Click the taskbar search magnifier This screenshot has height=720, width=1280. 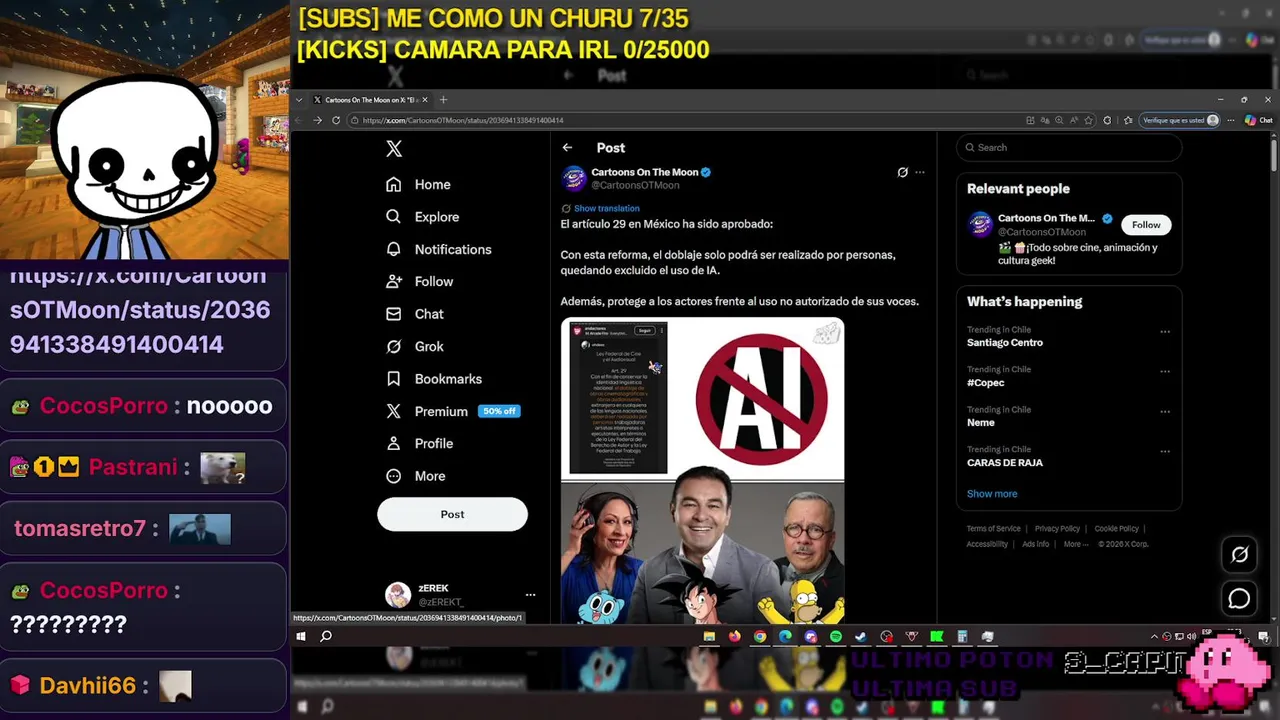coord(326,636)
